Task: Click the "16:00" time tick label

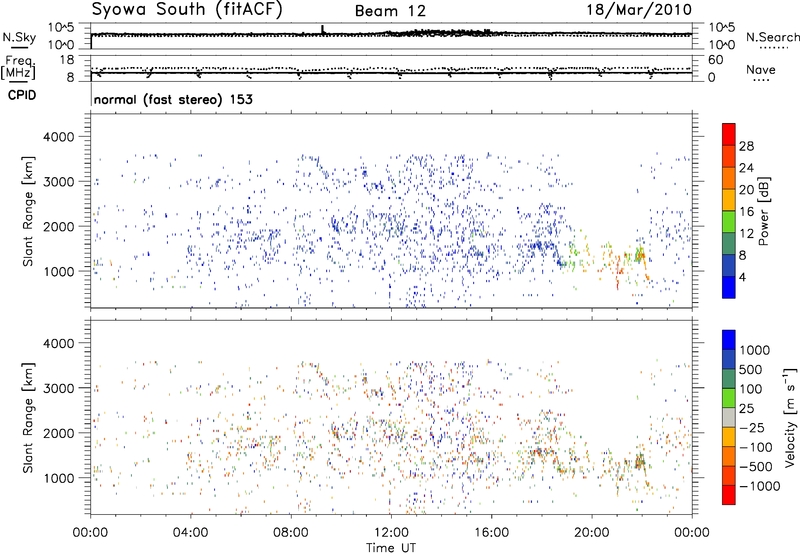Action: click(x=491, y=533)
